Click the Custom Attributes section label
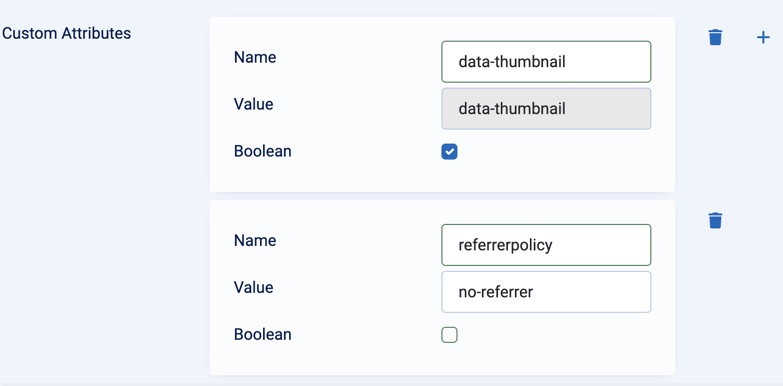 [x=66, y=33]
